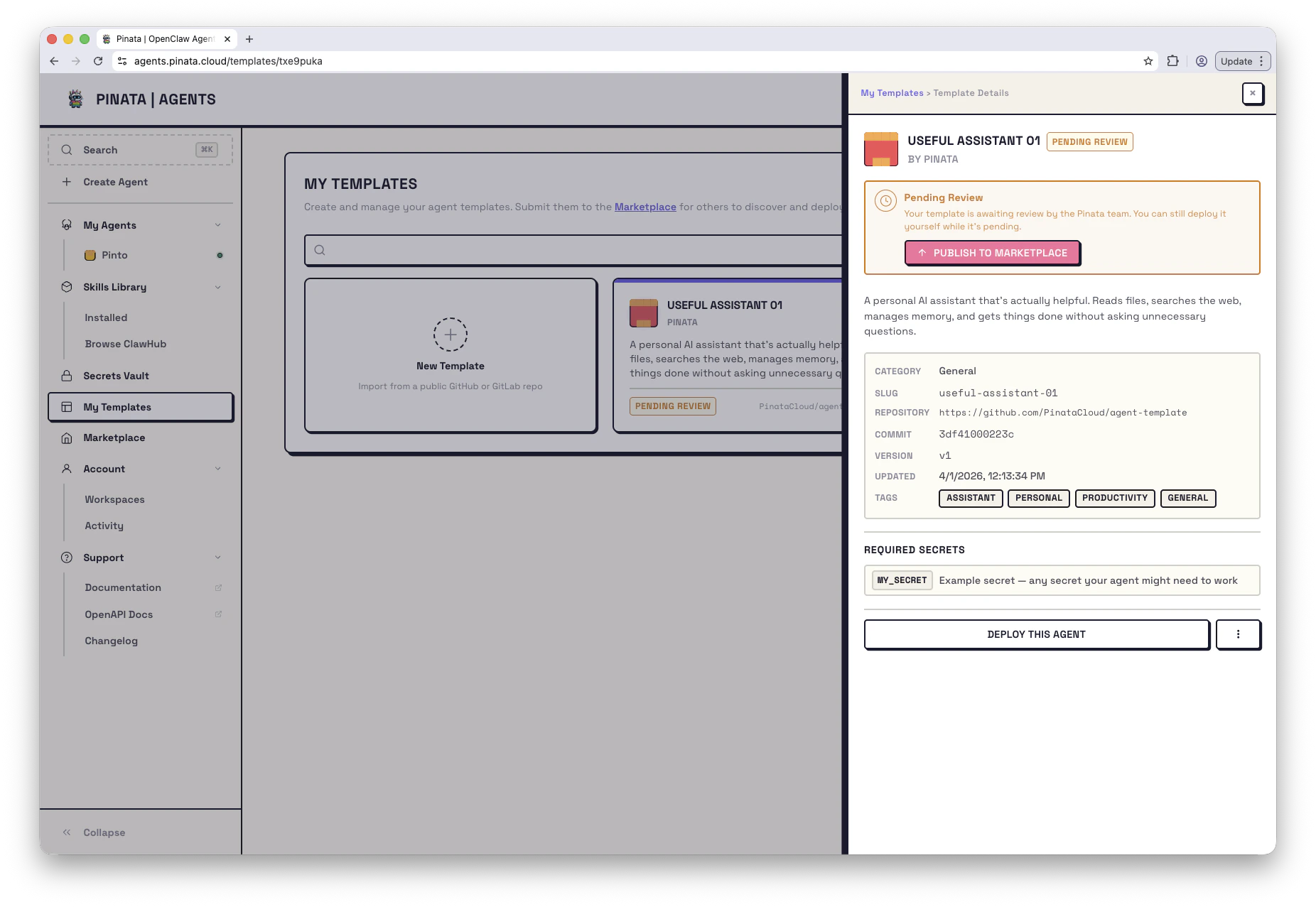Click the My Templates layout icon
1316x907 pixels.
tap(67, 407)
